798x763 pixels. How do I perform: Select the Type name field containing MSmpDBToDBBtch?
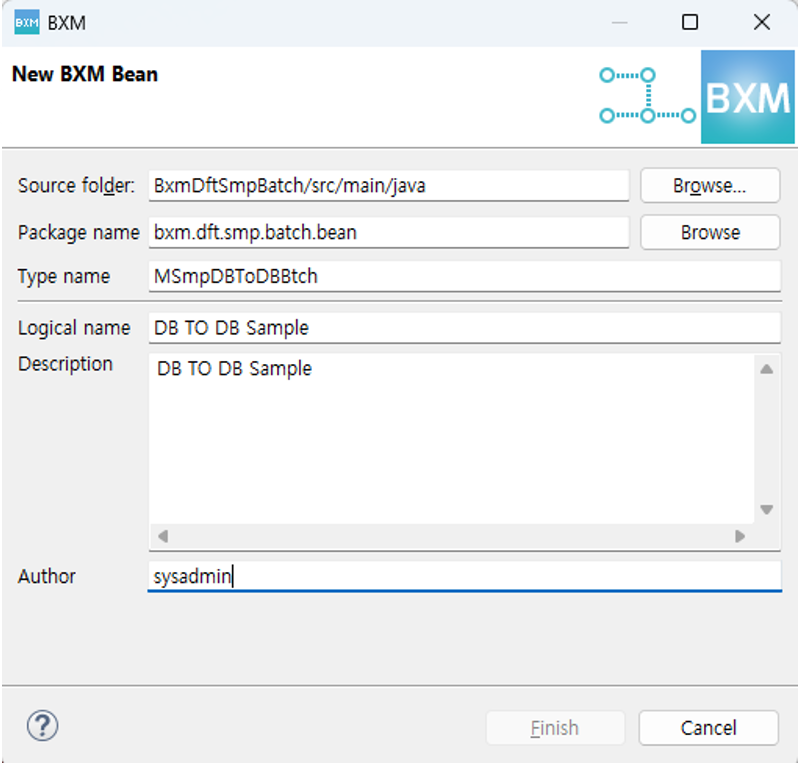464,276
